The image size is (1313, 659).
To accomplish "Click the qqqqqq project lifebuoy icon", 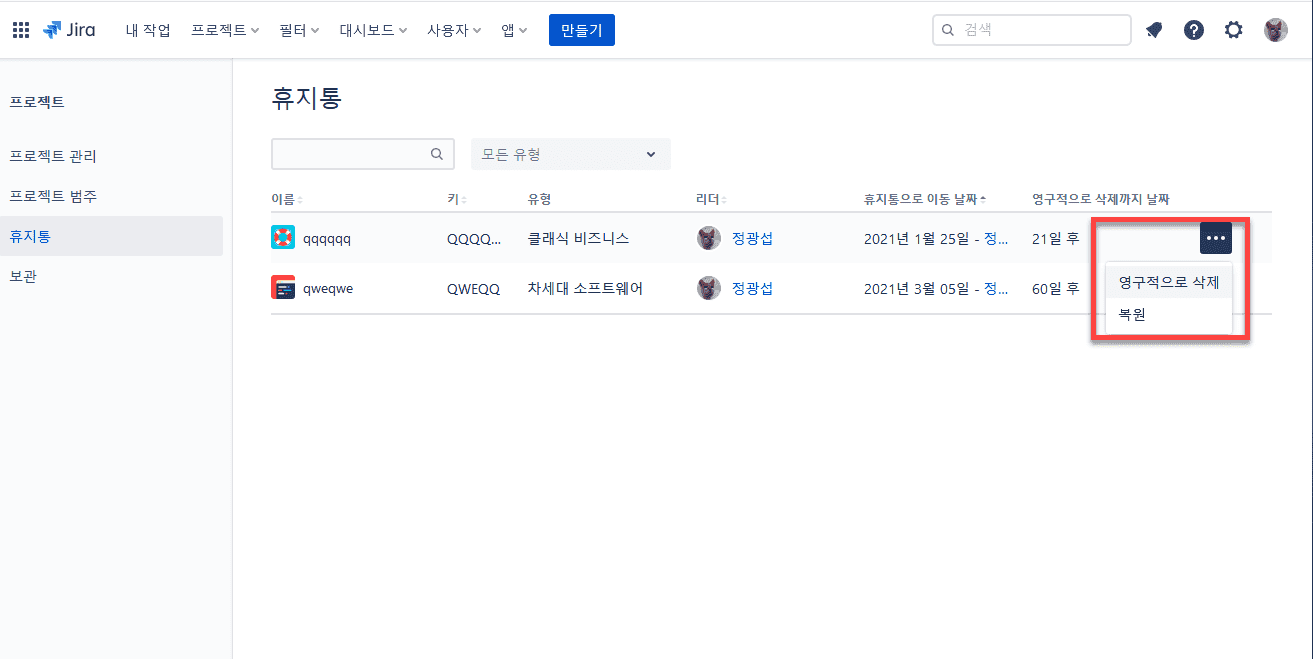I will 283,238.
